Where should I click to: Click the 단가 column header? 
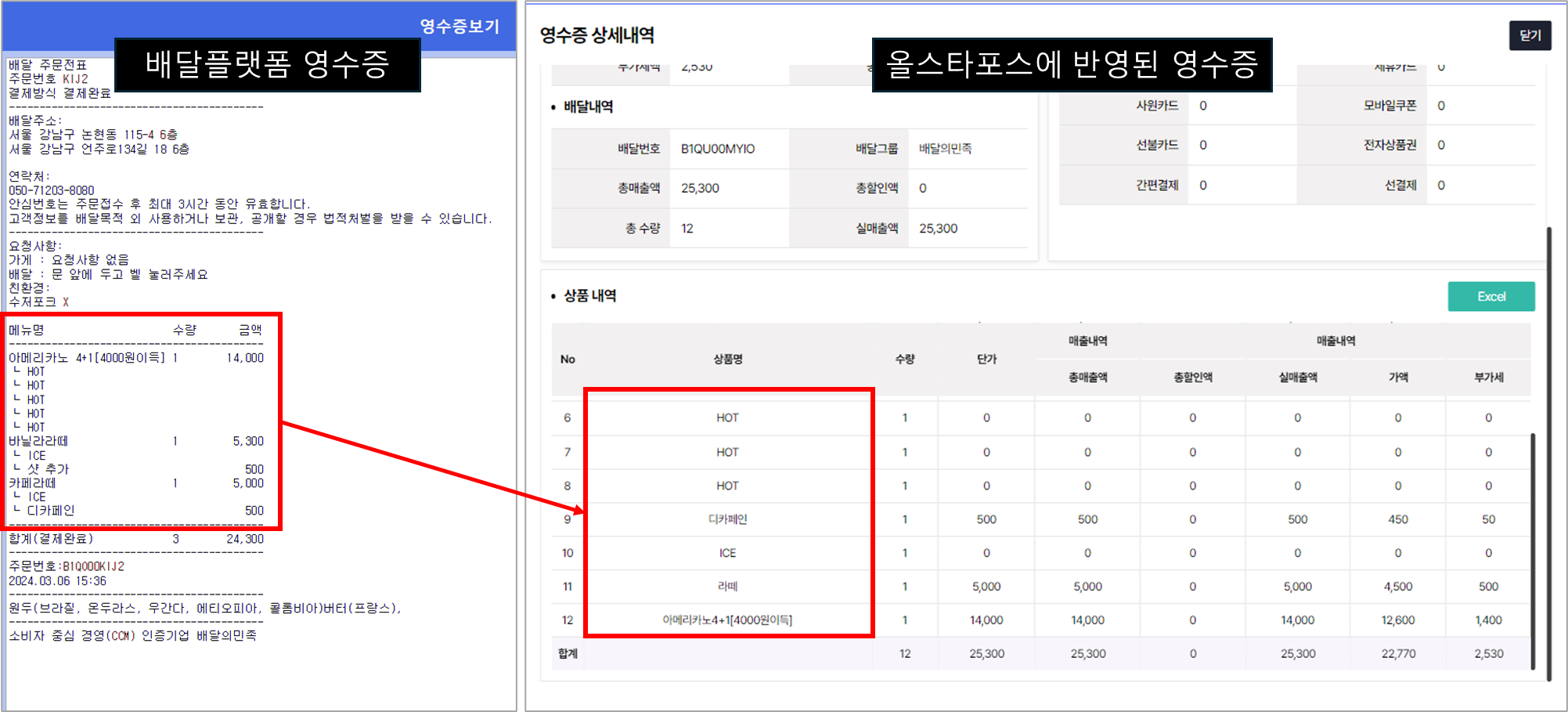986,360
